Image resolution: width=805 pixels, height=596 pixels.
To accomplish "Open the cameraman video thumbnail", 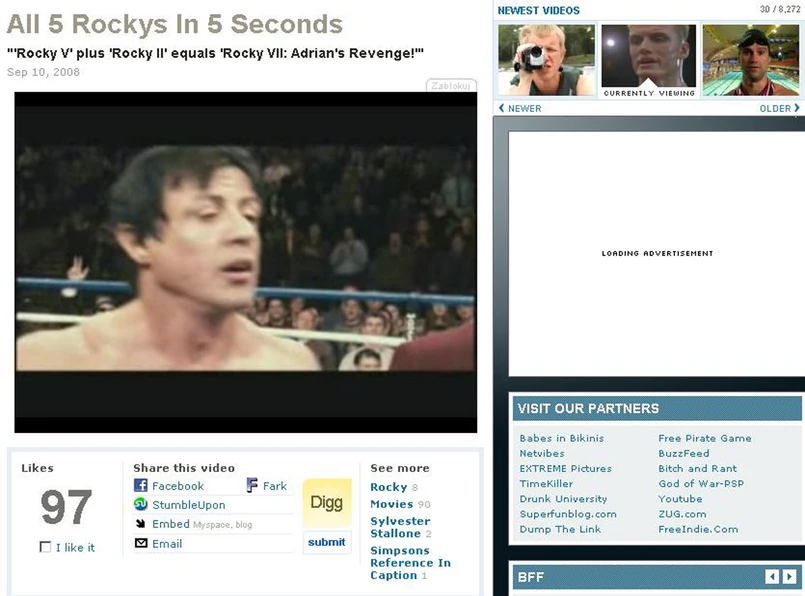I will (546, 60).
